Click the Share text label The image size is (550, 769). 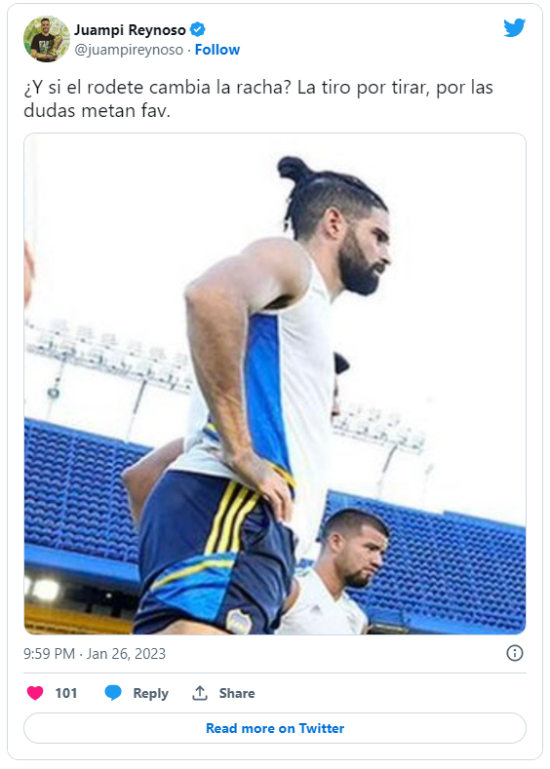click(x=237, y=693)
